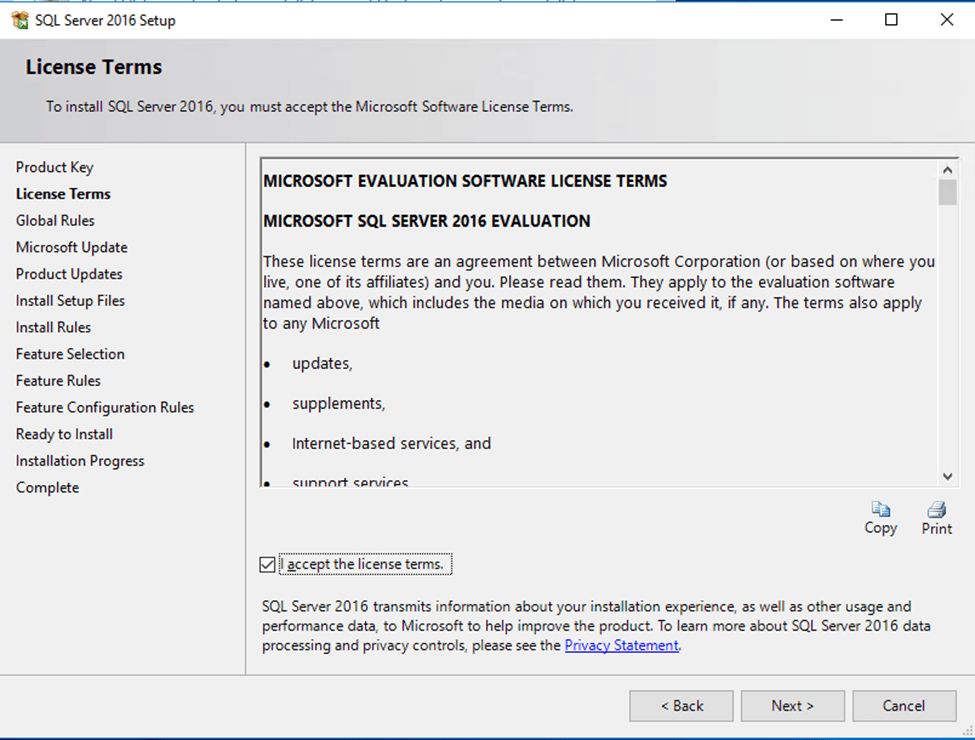Click the SQL Server Setup title bar icon
The image size is (975, 740).
tap(20, 20)
